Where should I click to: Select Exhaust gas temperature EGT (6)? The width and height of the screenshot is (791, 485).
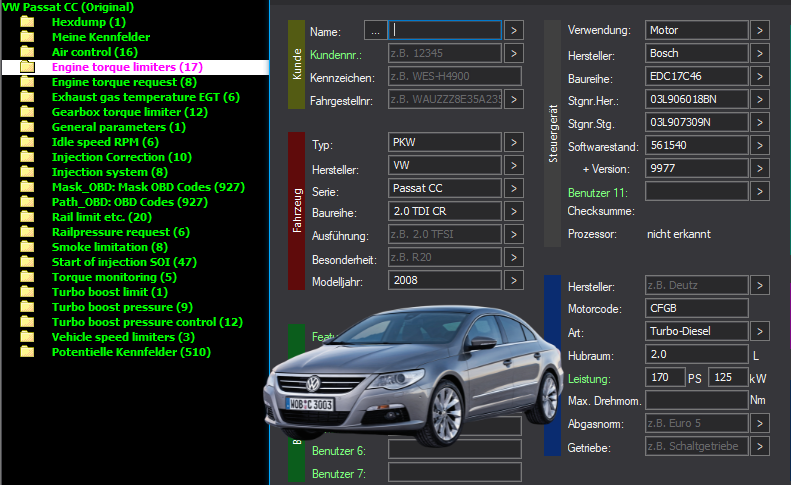click(146, 97)
